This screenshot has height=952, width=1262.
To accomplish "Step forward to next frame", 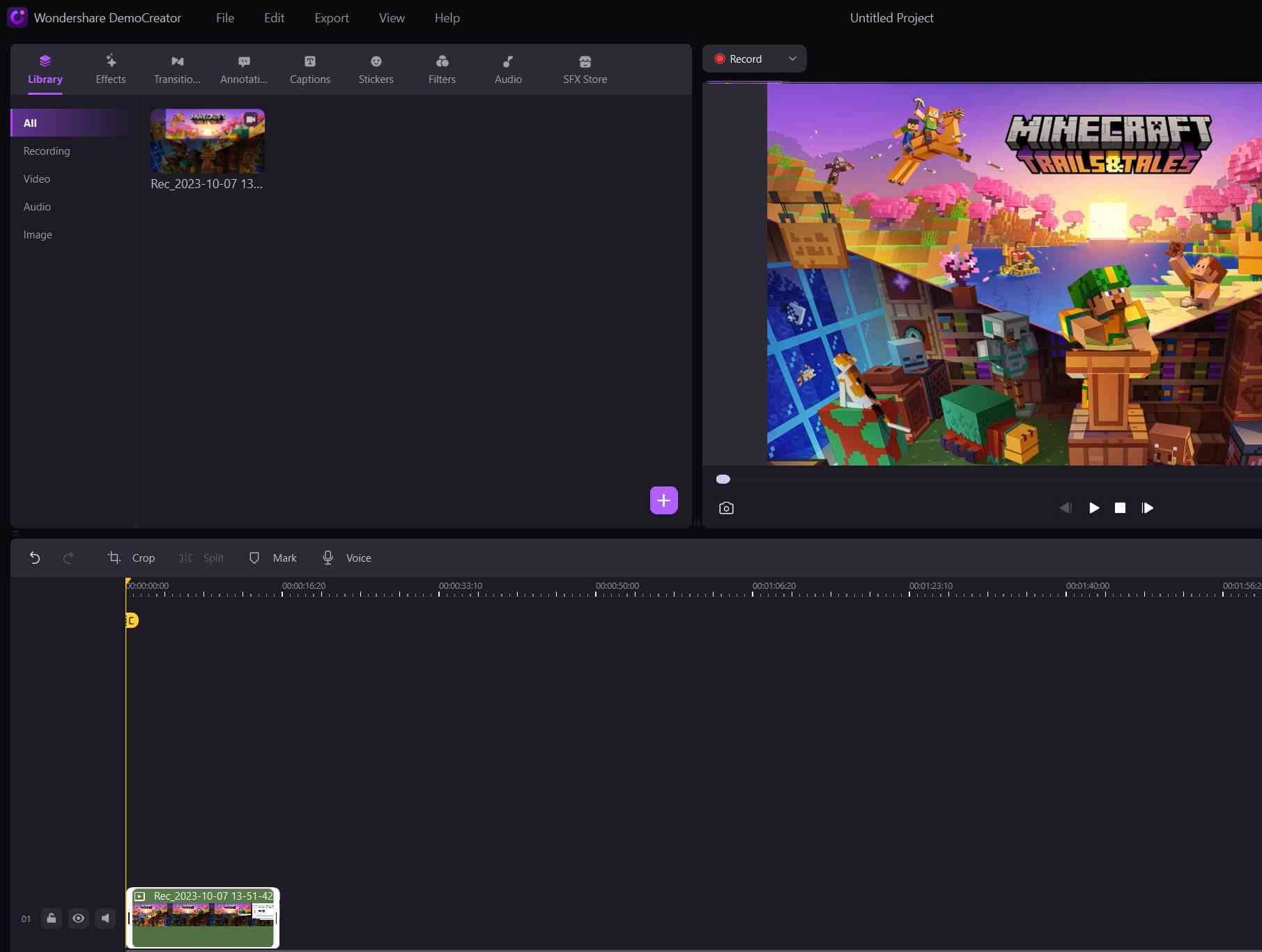I will [x=1147, y=508].
